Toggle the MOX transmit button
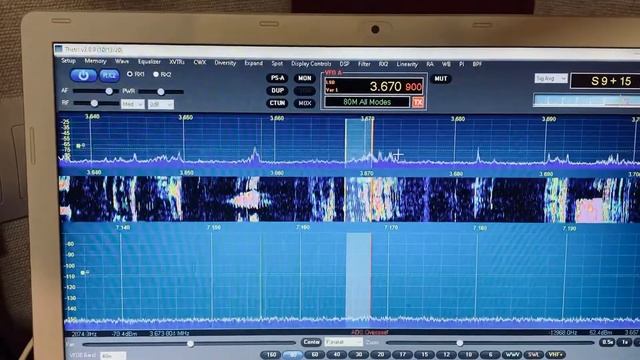The width and height of the screenshot is (640, 360). coord(304,103)
